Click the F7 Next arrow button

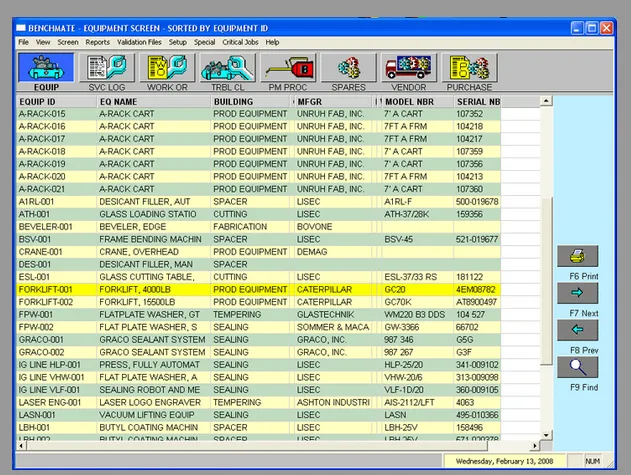[x=577, y=293]
